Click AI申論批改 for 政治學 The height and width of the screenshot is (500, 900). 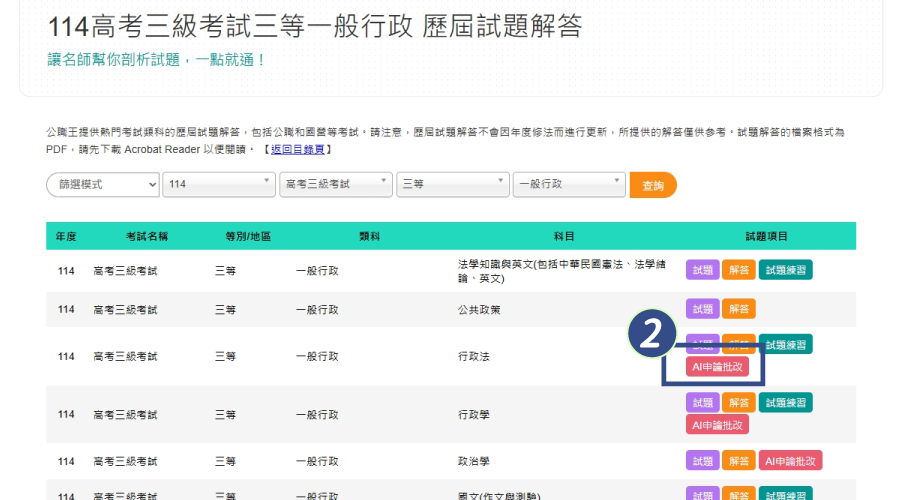pyautogui.click(x=790, y=461)
